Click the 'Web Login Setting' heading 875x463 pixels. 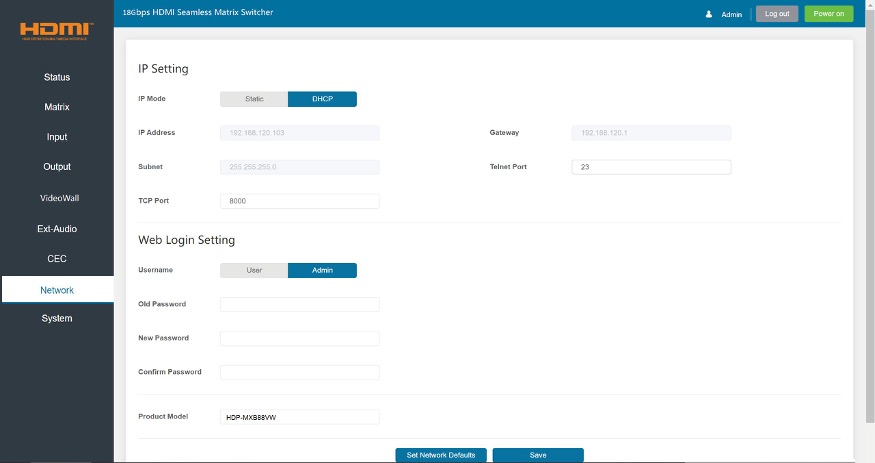pyautogui.click(x=186, y=240)
